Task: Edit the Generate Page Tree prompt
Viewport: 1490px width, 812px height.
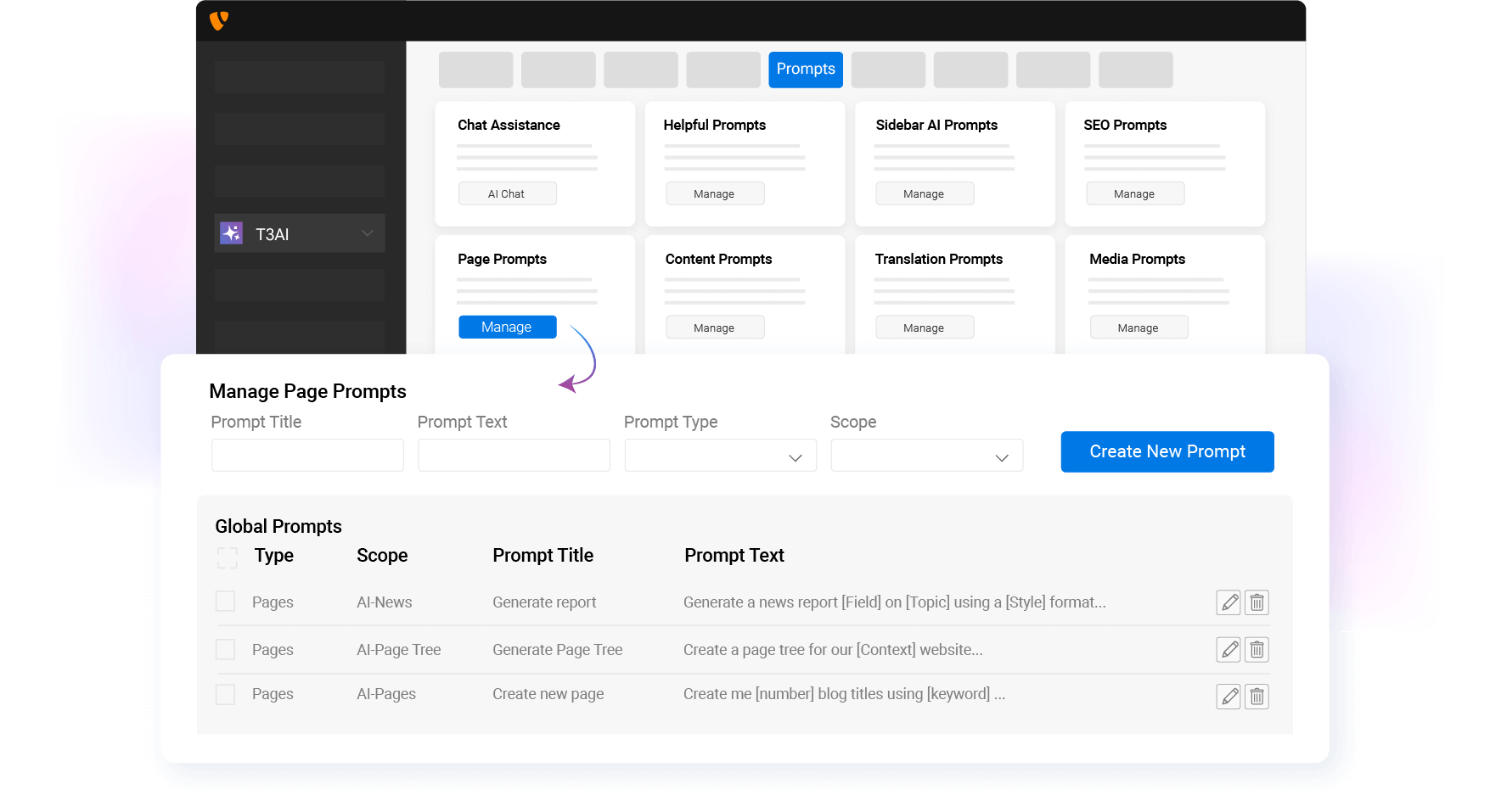Action: point(1229,649)
